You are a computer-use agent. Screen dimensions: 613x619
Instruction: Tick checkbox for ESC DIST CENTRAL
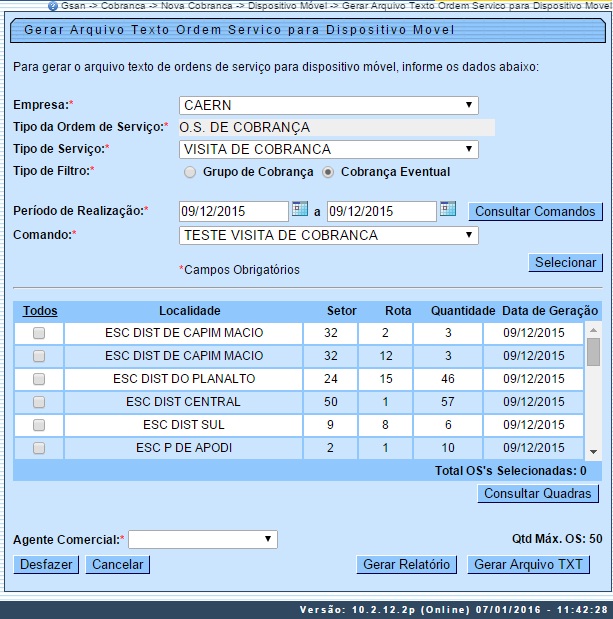[x=39, y=402]
